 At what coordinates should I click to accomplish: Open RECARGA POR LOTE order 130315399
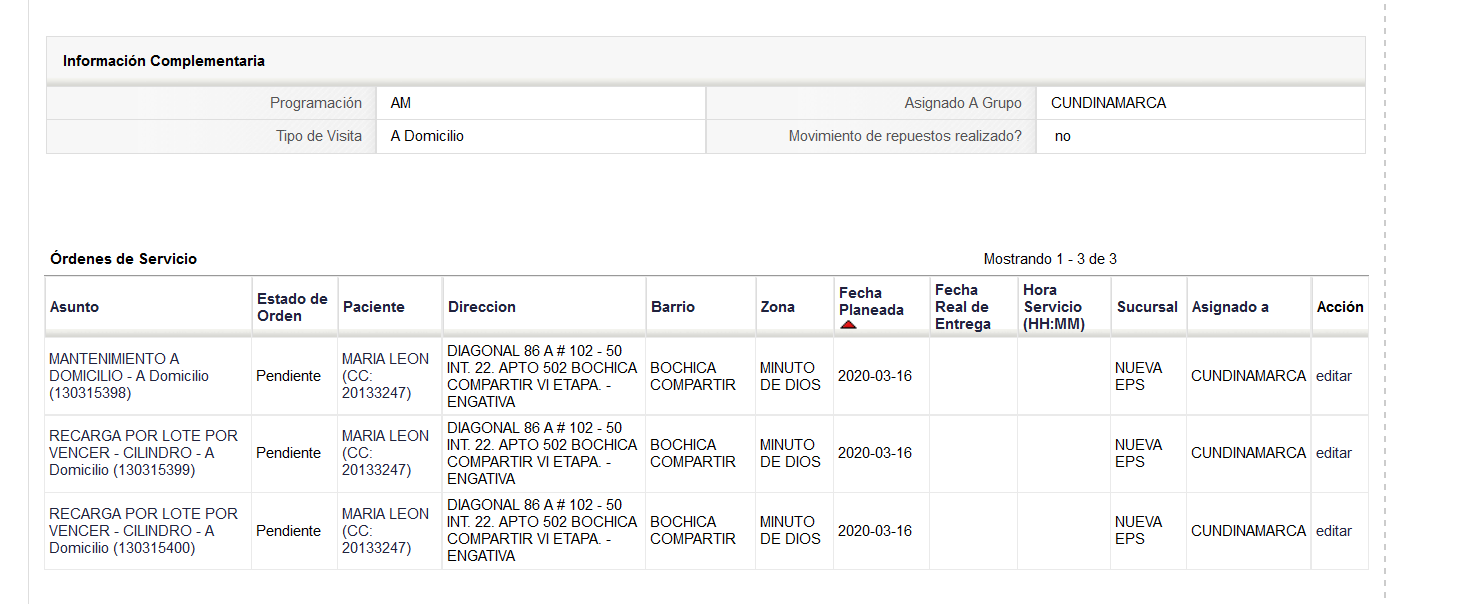pos(144,453)
